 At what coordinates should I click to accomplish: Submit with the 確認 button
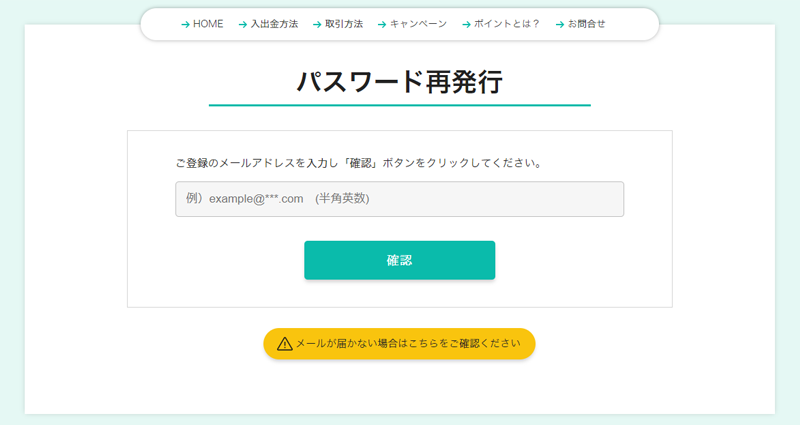399,260
